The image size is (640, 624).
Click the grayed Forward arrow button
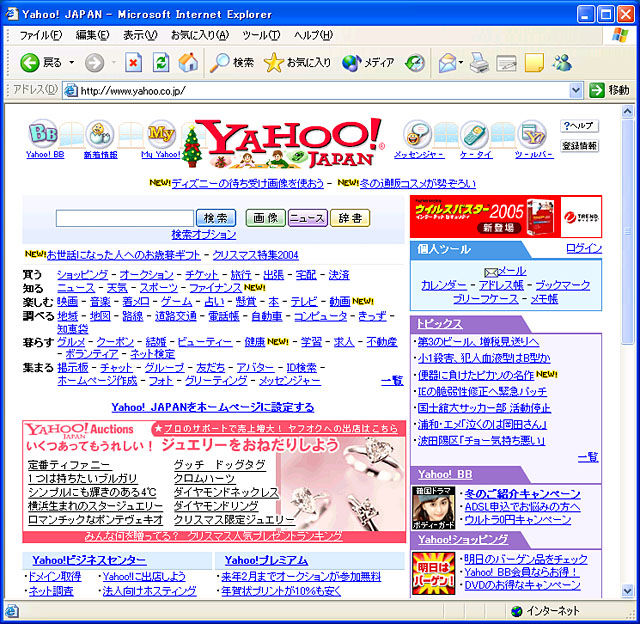point(94,63)
